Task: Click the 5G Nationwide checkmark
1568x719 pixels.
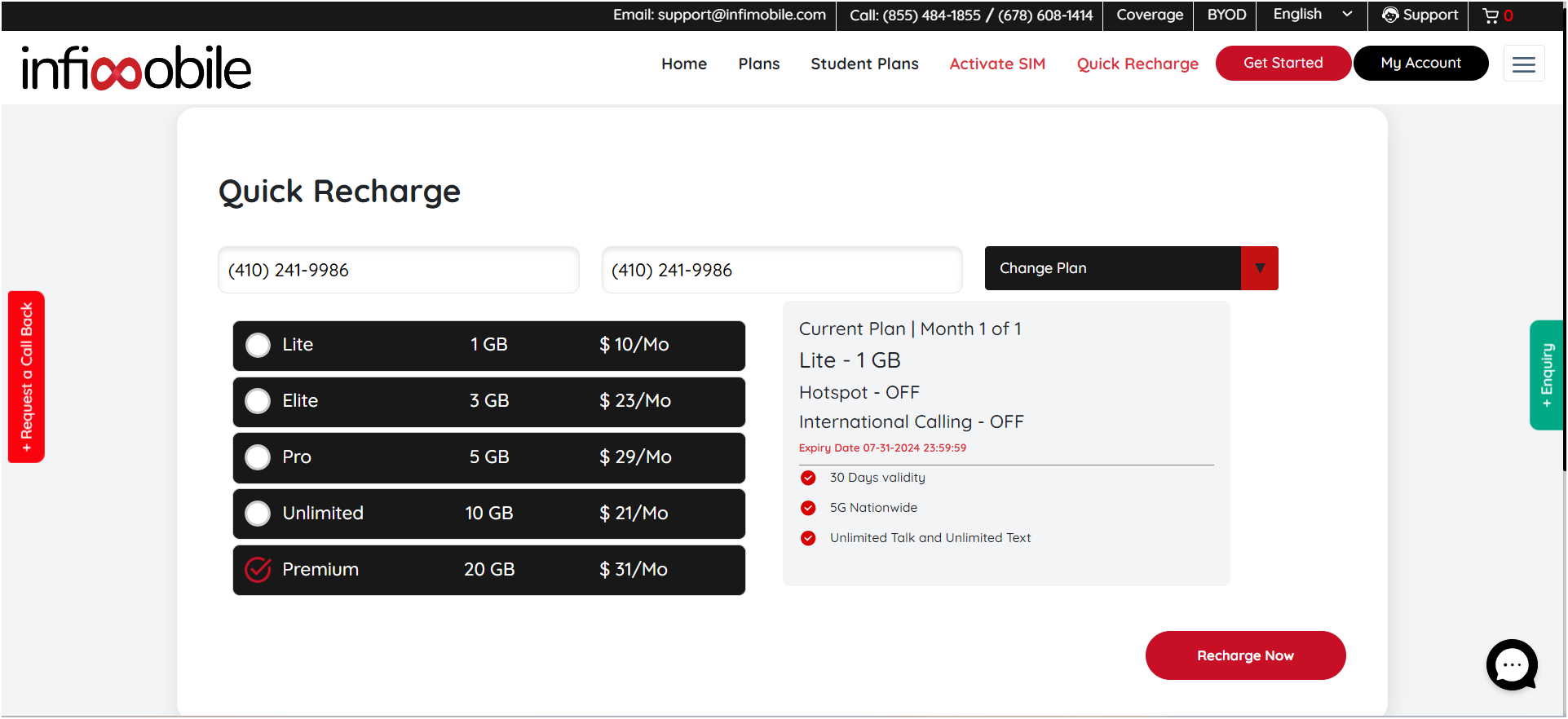Action: 808,508
